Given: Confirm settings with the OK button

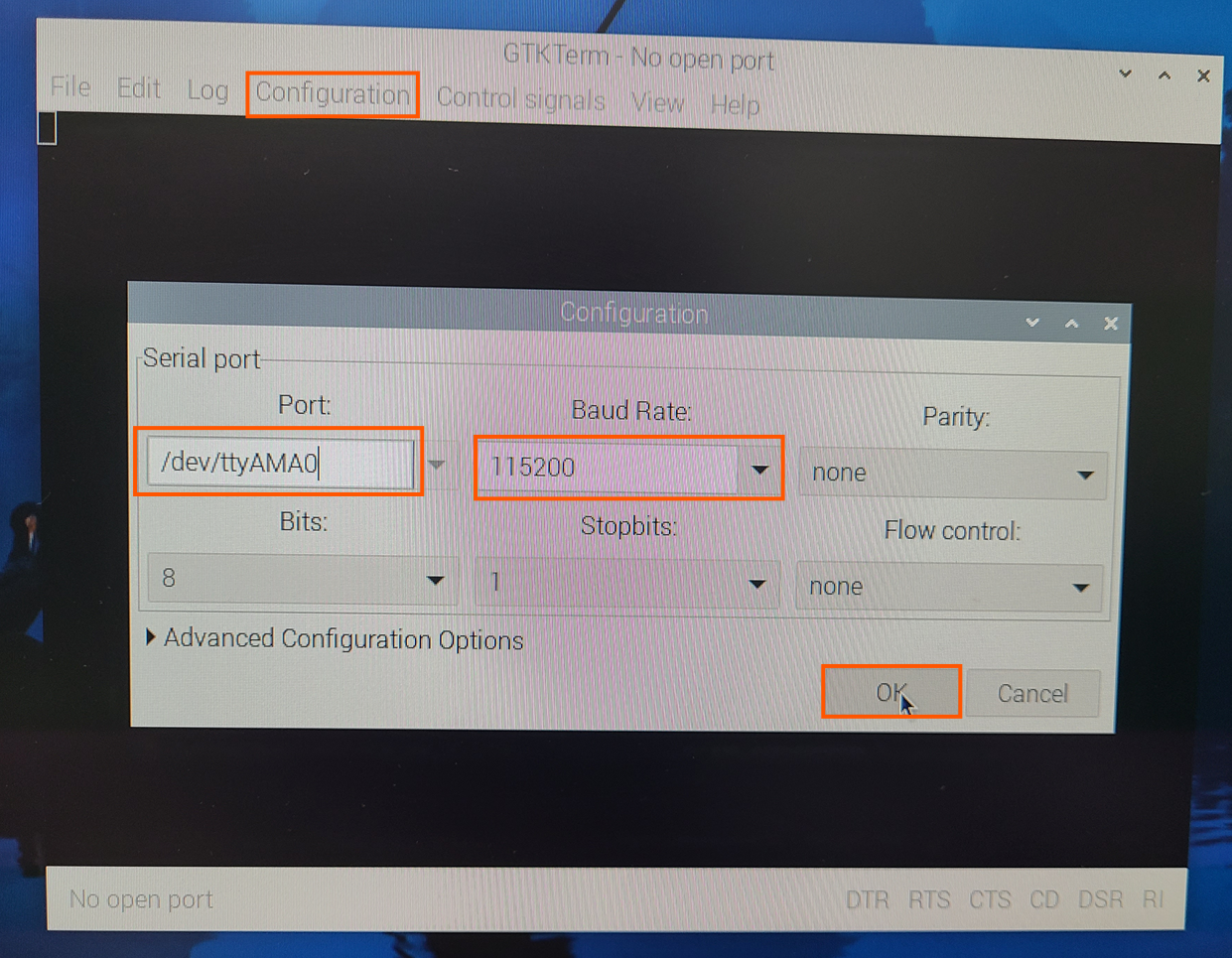Looking at the screenshot, I should [x=891, y=692].
